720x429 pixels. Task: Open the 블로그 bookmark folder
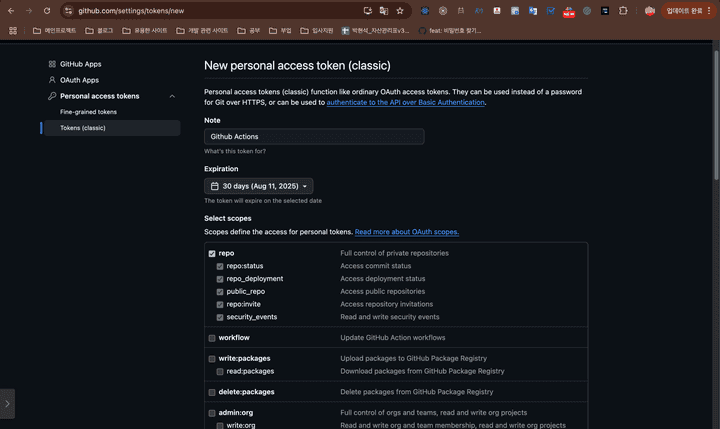[99, 31]
